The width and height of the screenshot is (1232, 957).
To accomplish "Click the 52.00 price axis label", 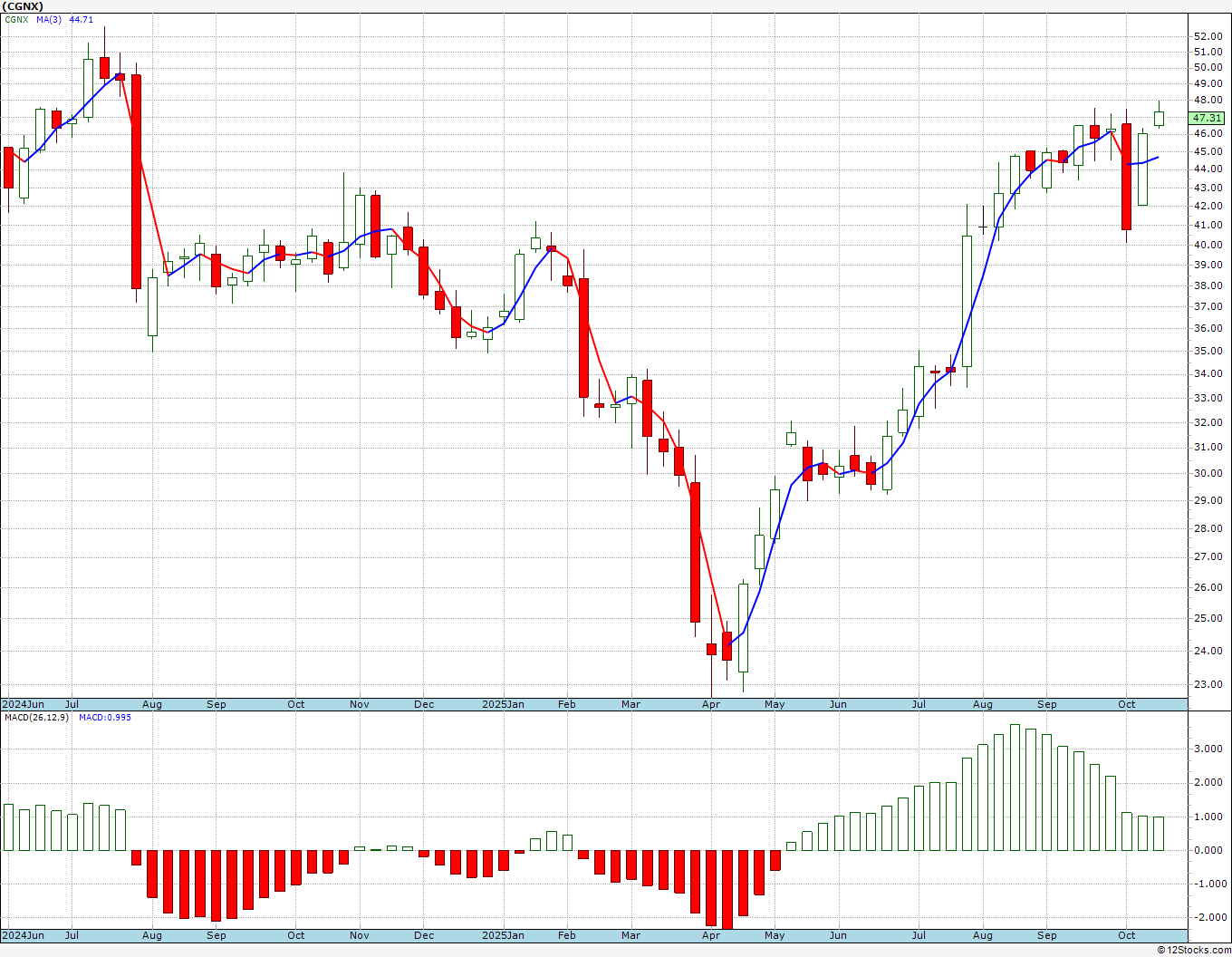I will [1208, 36].
